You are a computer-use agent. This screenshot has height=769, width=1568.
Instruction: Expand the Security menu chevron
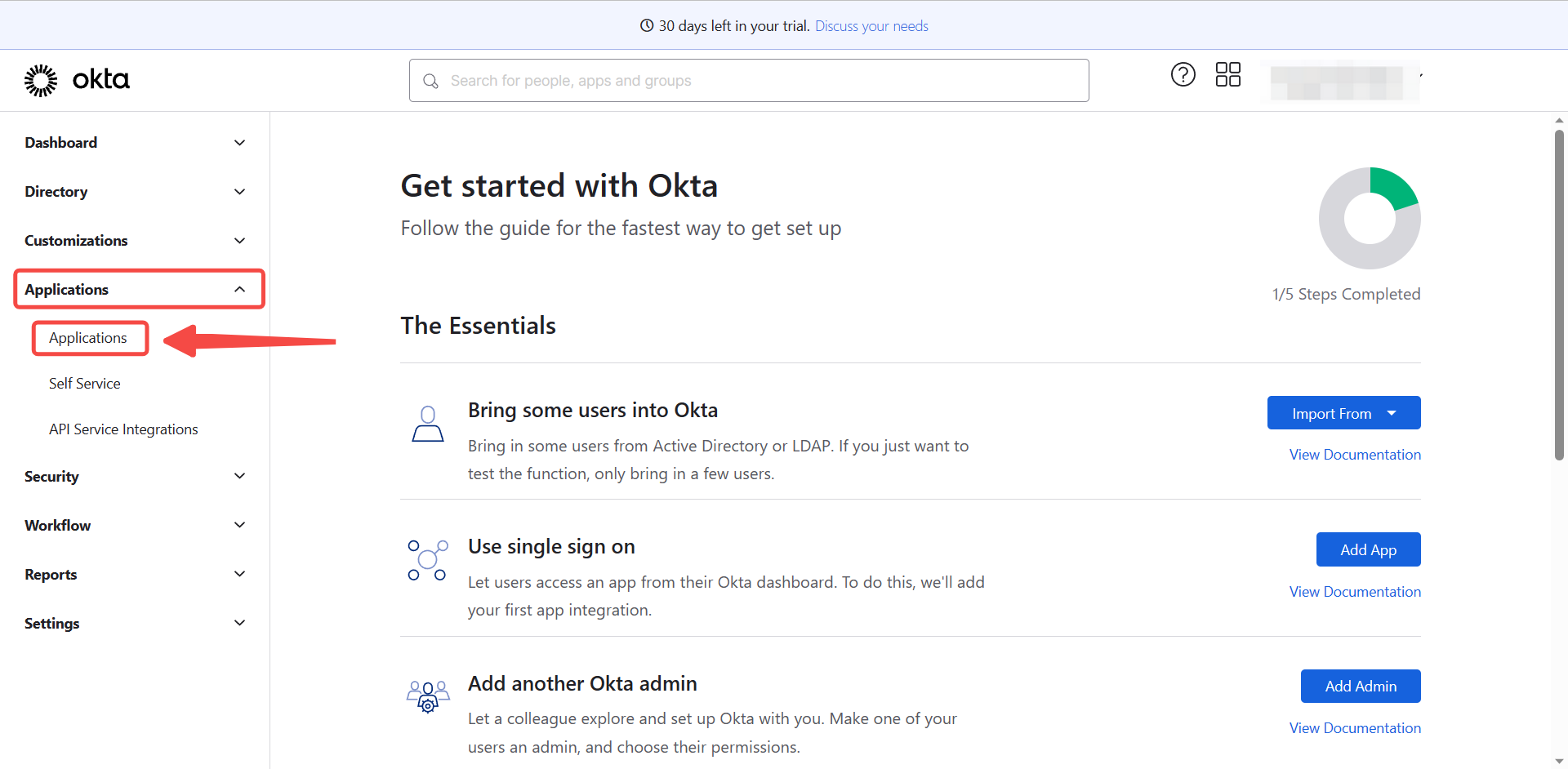[x=239, y=476]
